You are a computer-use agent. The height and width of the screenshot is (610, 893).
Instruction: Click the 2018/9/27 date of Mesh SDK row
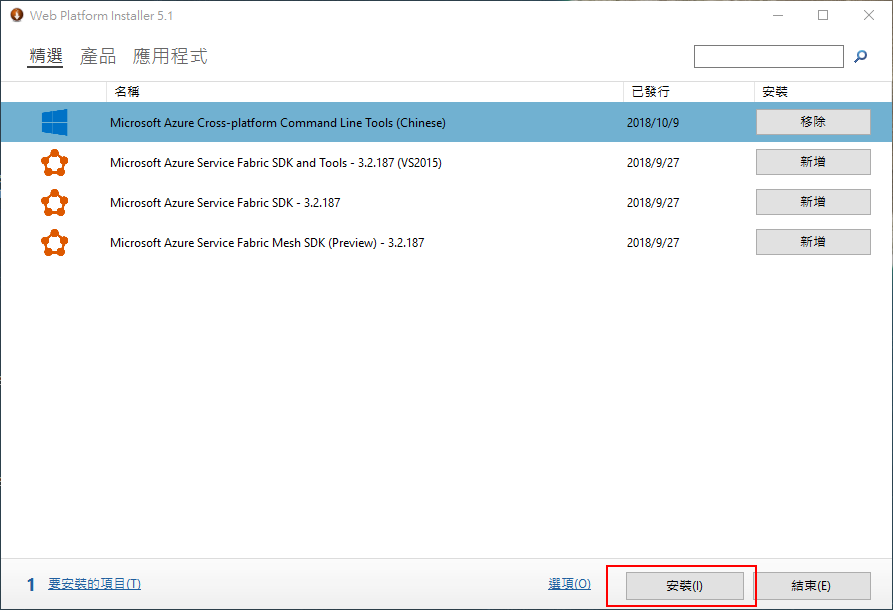653,243
